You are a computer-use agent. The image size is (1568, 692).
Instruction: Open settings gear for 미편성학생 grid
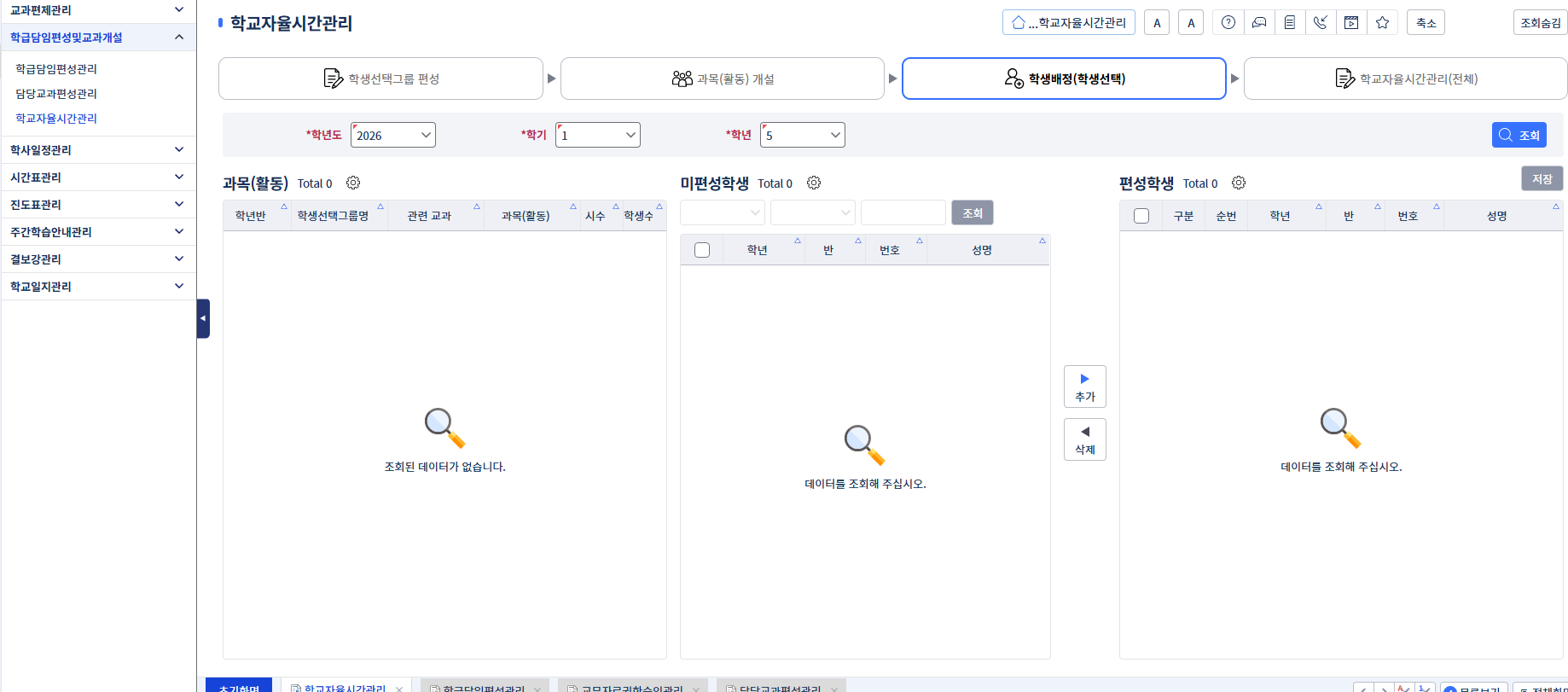pos(814,183)
